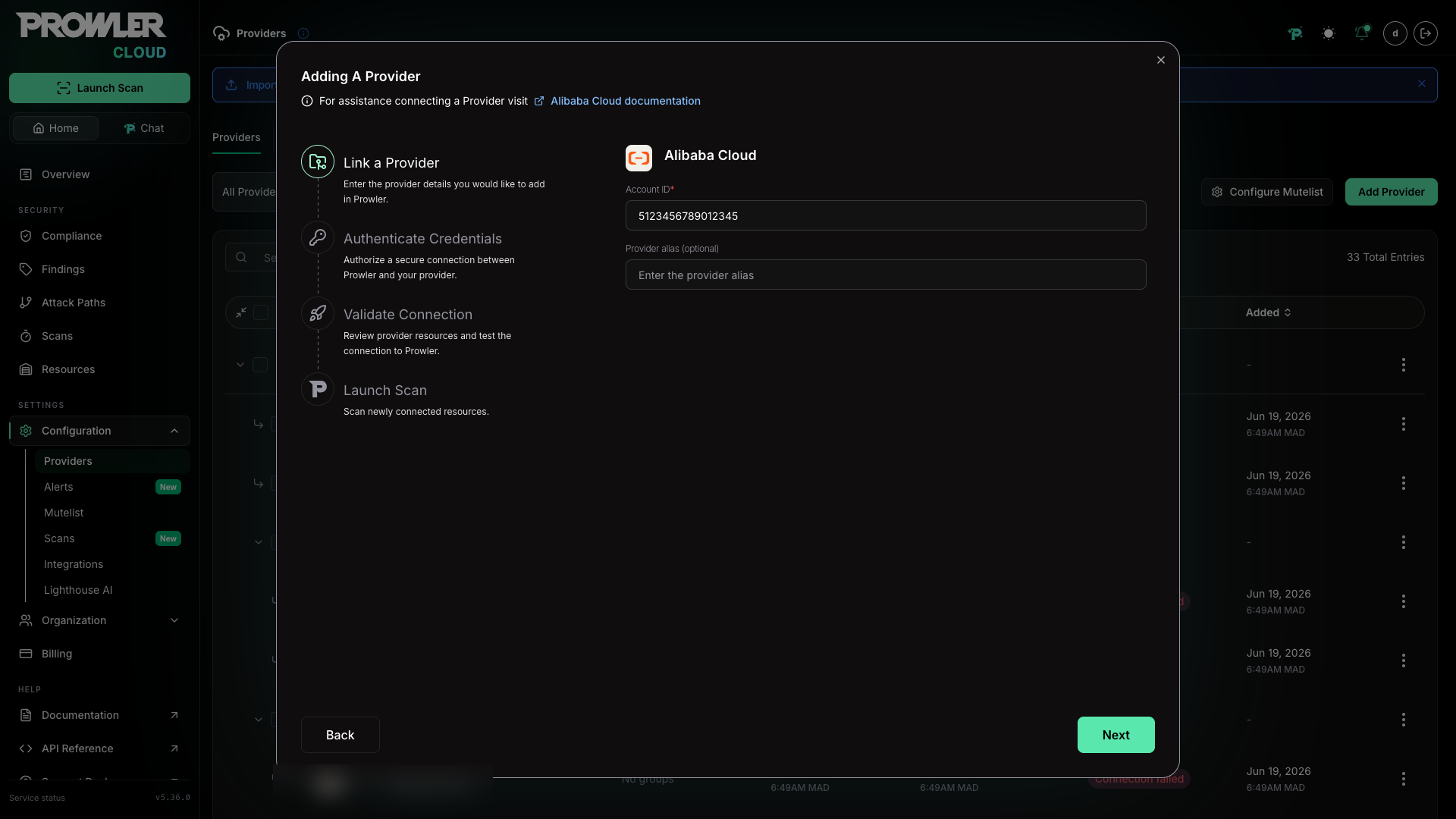Click the upload icon in import banner
The image size is (1456, 819).
[x=231, y=85]
